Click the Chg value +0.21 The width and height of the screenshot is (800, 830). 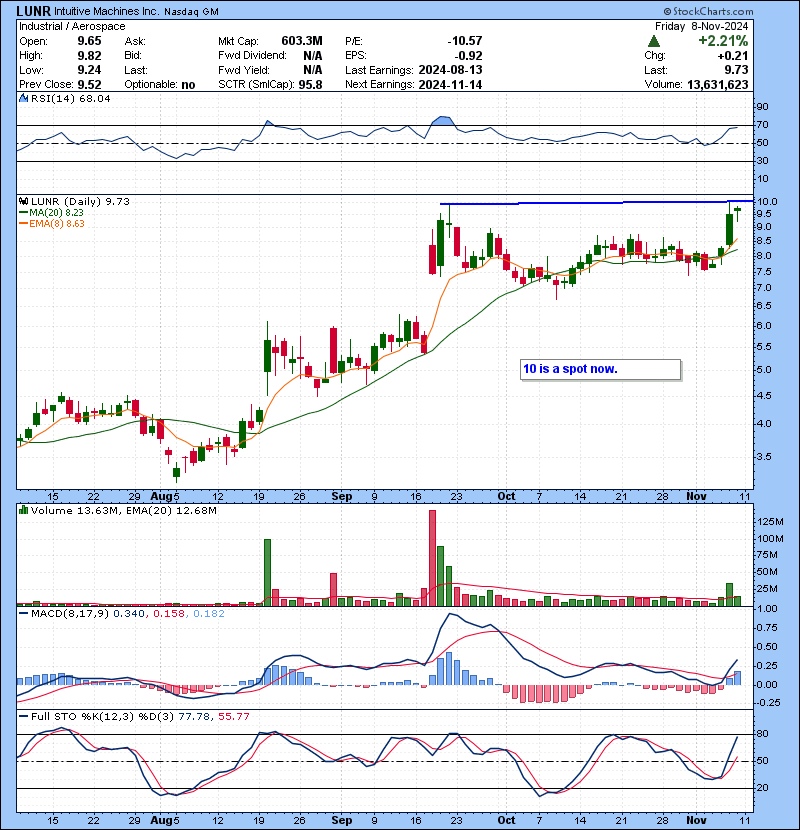click(733, 55)
